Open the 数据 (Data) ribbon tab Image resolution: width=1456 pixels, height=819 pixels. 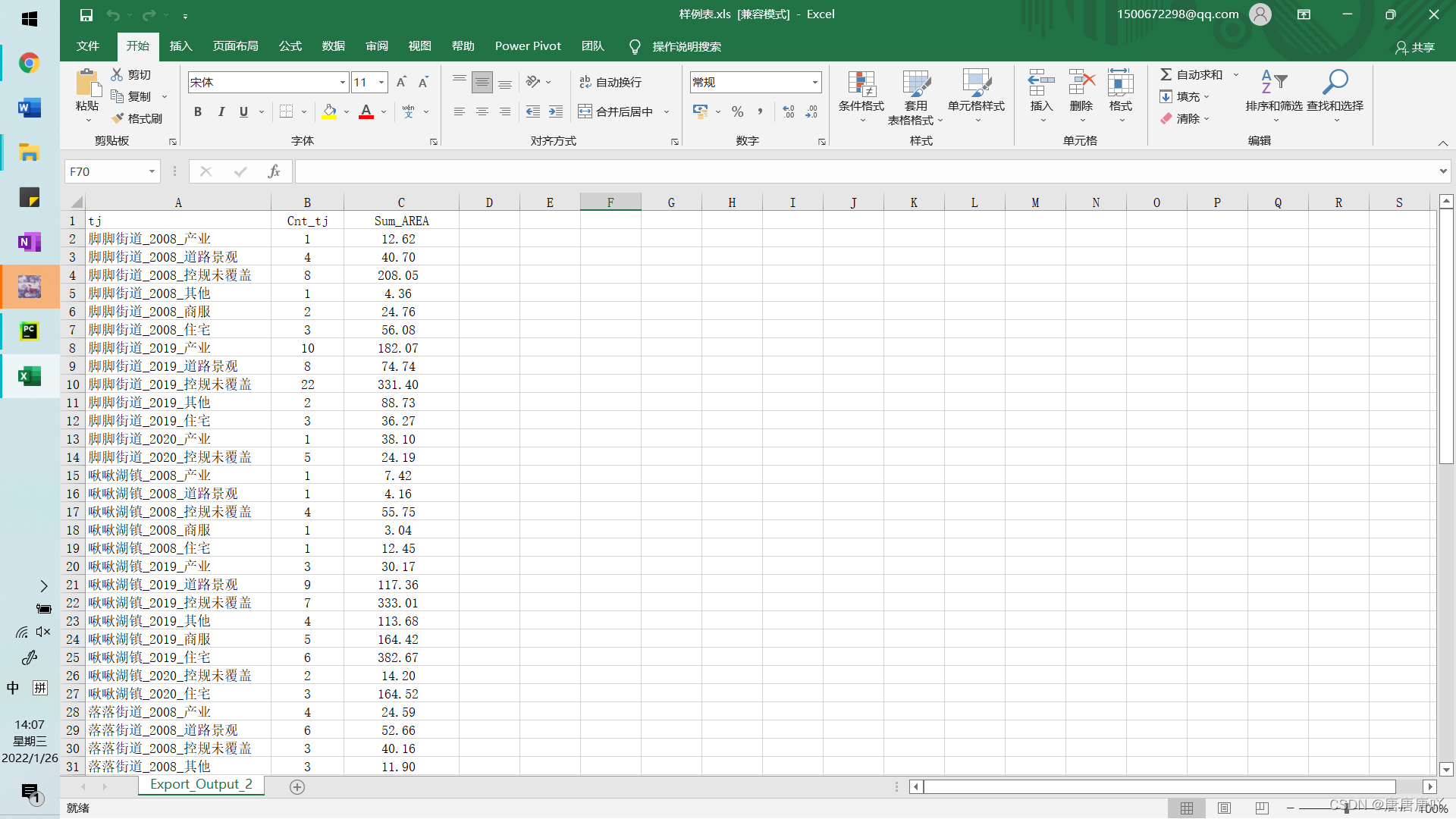(x=333, y=46)
